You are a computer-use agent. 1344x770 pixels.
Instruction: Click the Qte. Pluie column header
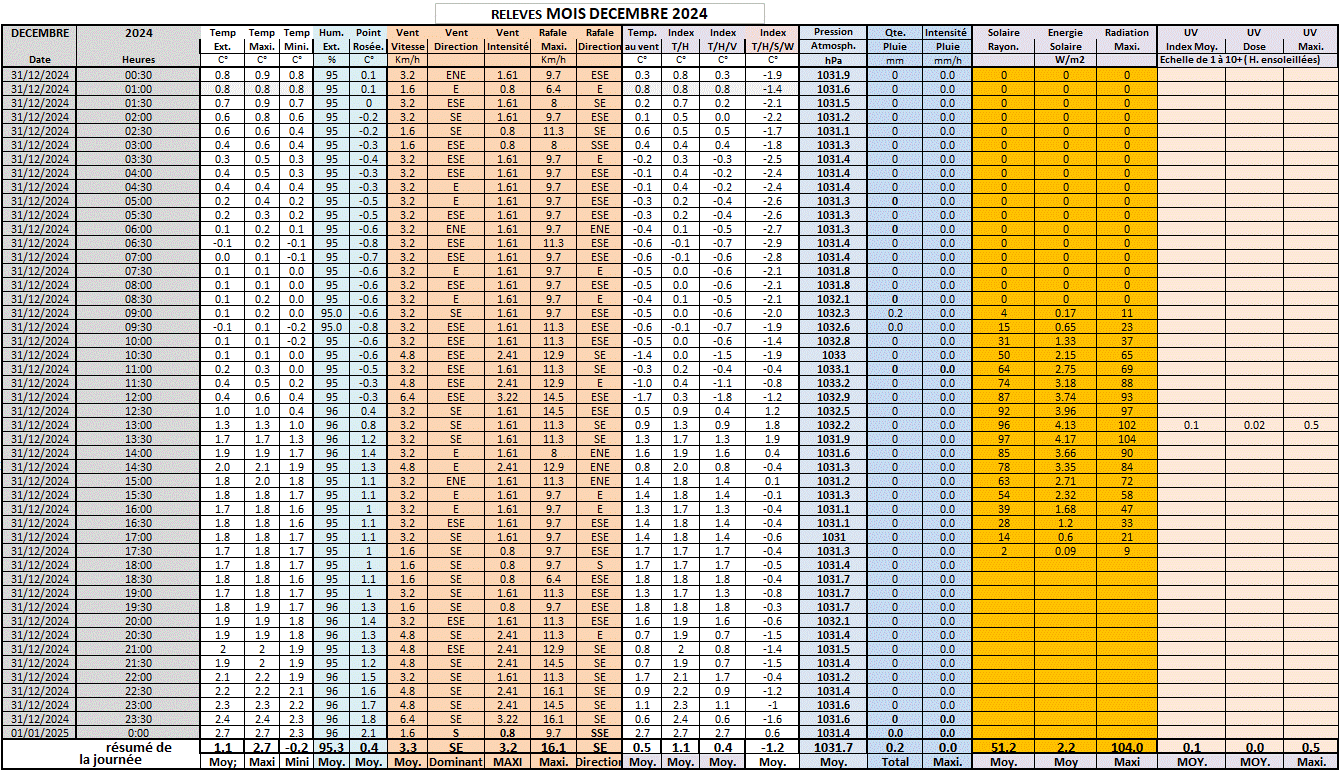click(x=895, y=39)
